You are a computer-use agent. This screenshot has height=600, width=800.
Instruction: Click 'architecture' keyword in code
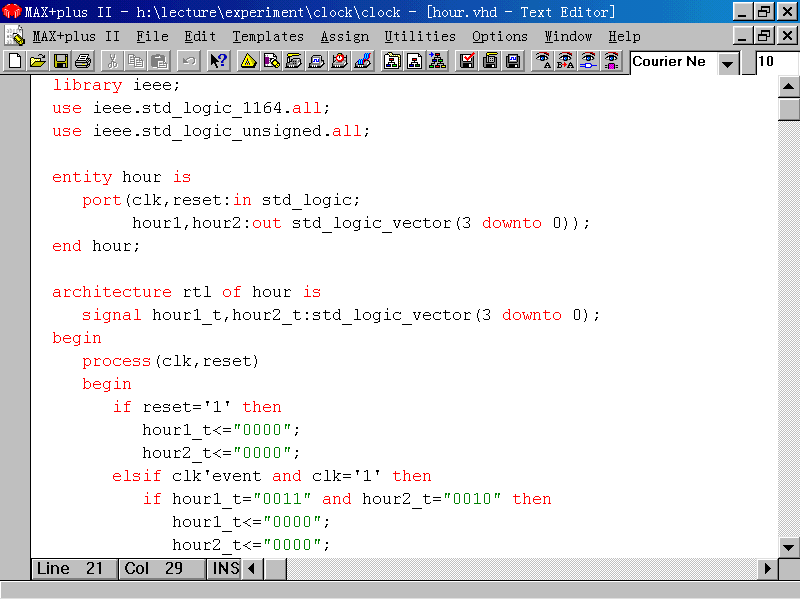[112, 292]
